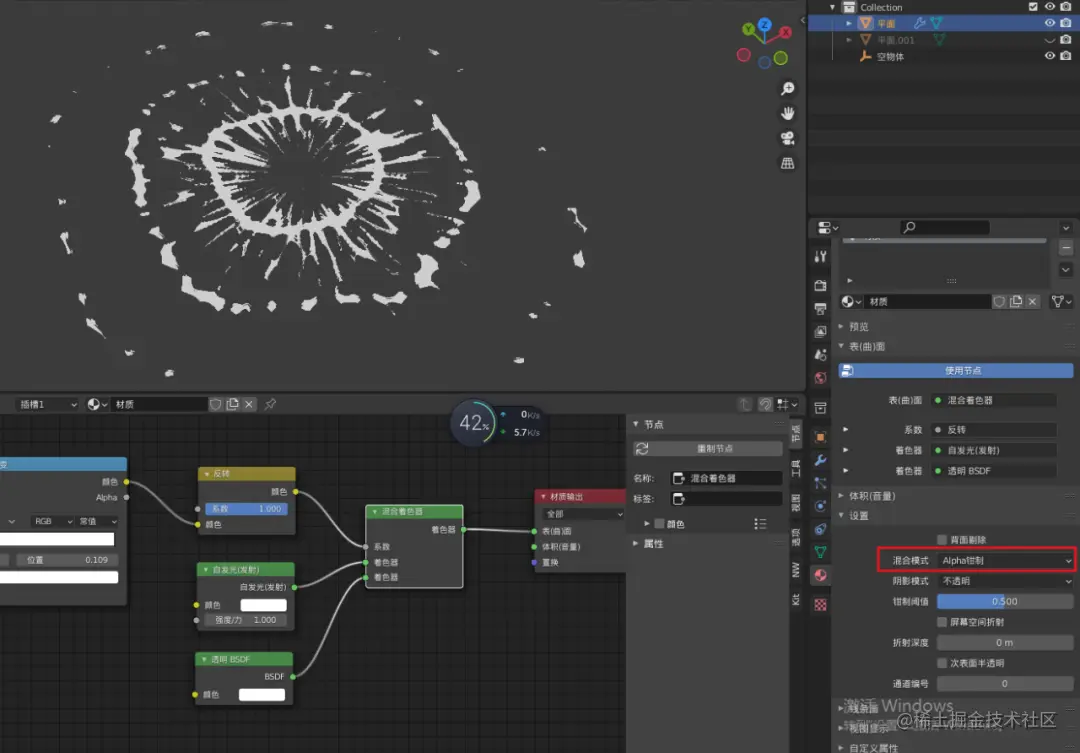Open the Texture properties checker icon
Screen dimensions: 1080x753
pyautogui.click(x=820, y=605)
